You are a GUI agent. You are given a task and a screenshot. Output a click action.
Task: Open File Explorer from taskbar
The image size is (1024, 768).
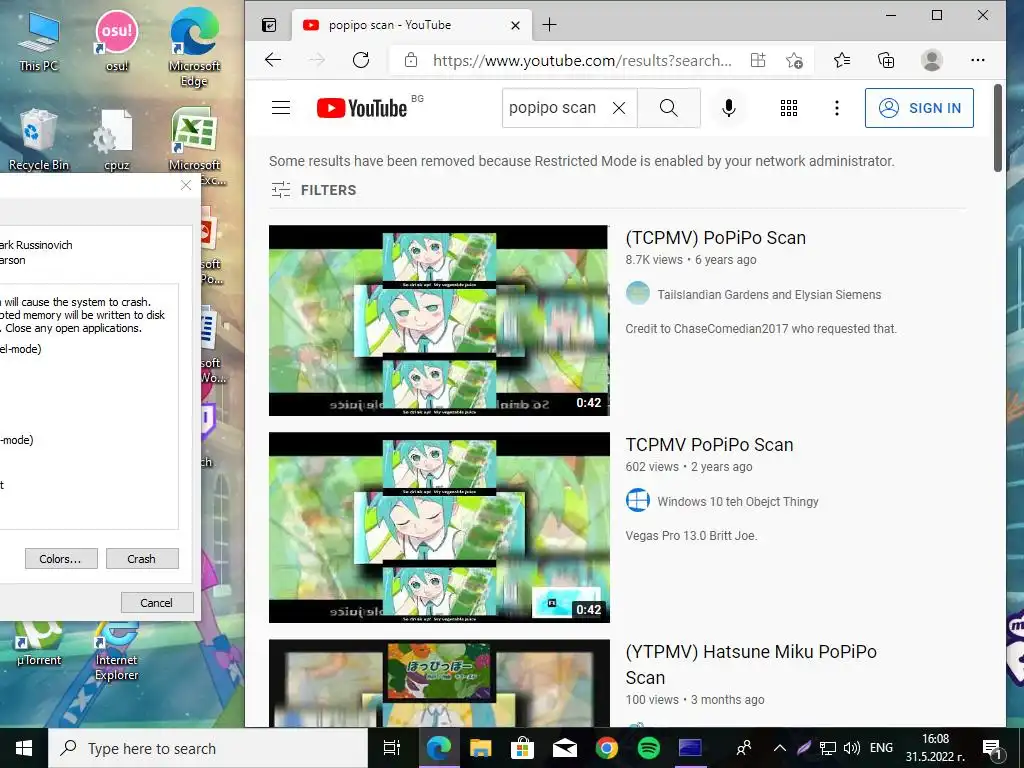pos(481,748)
